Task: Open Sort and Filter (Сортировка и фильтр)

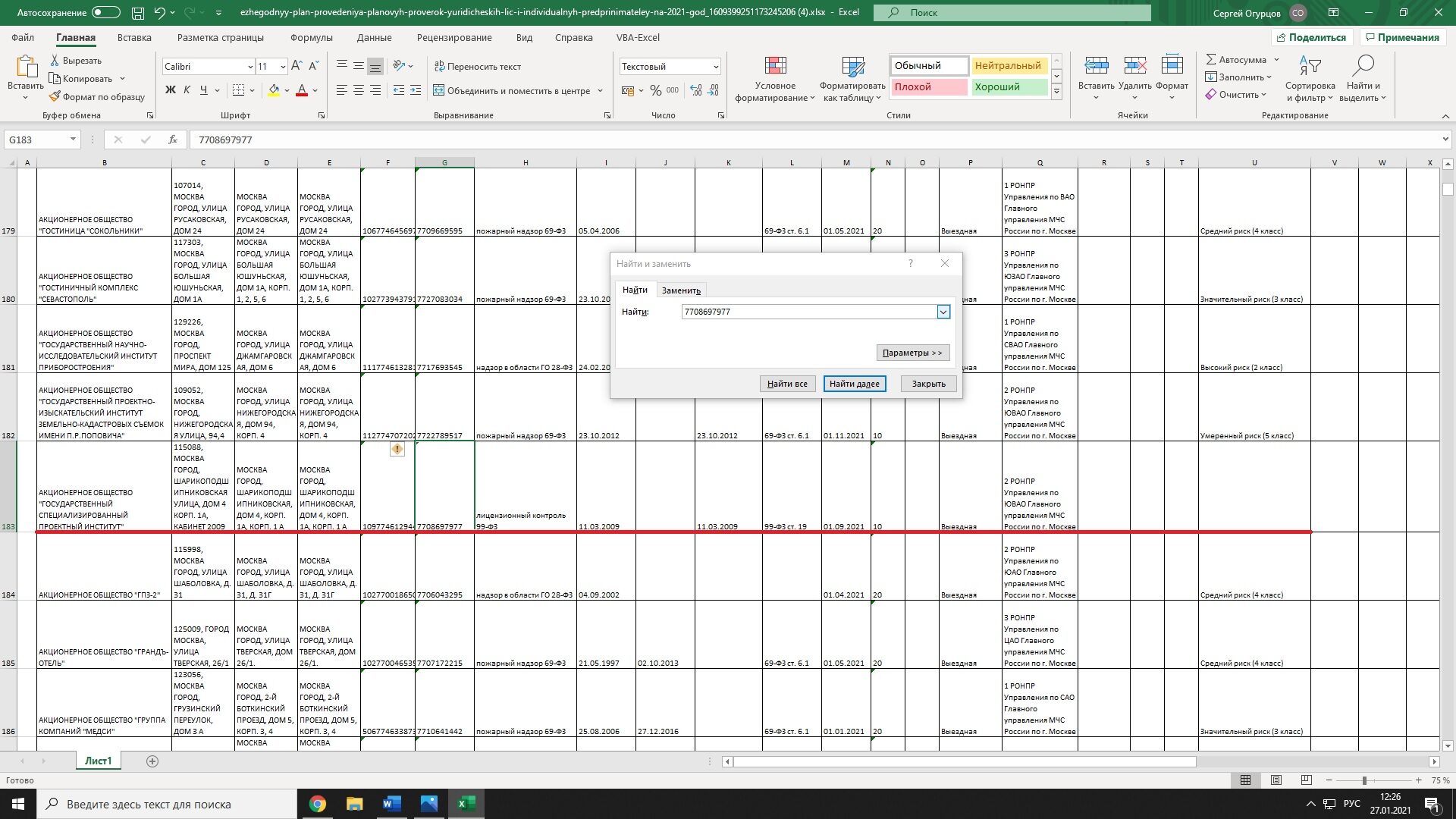Action: tap(1310, 79)
